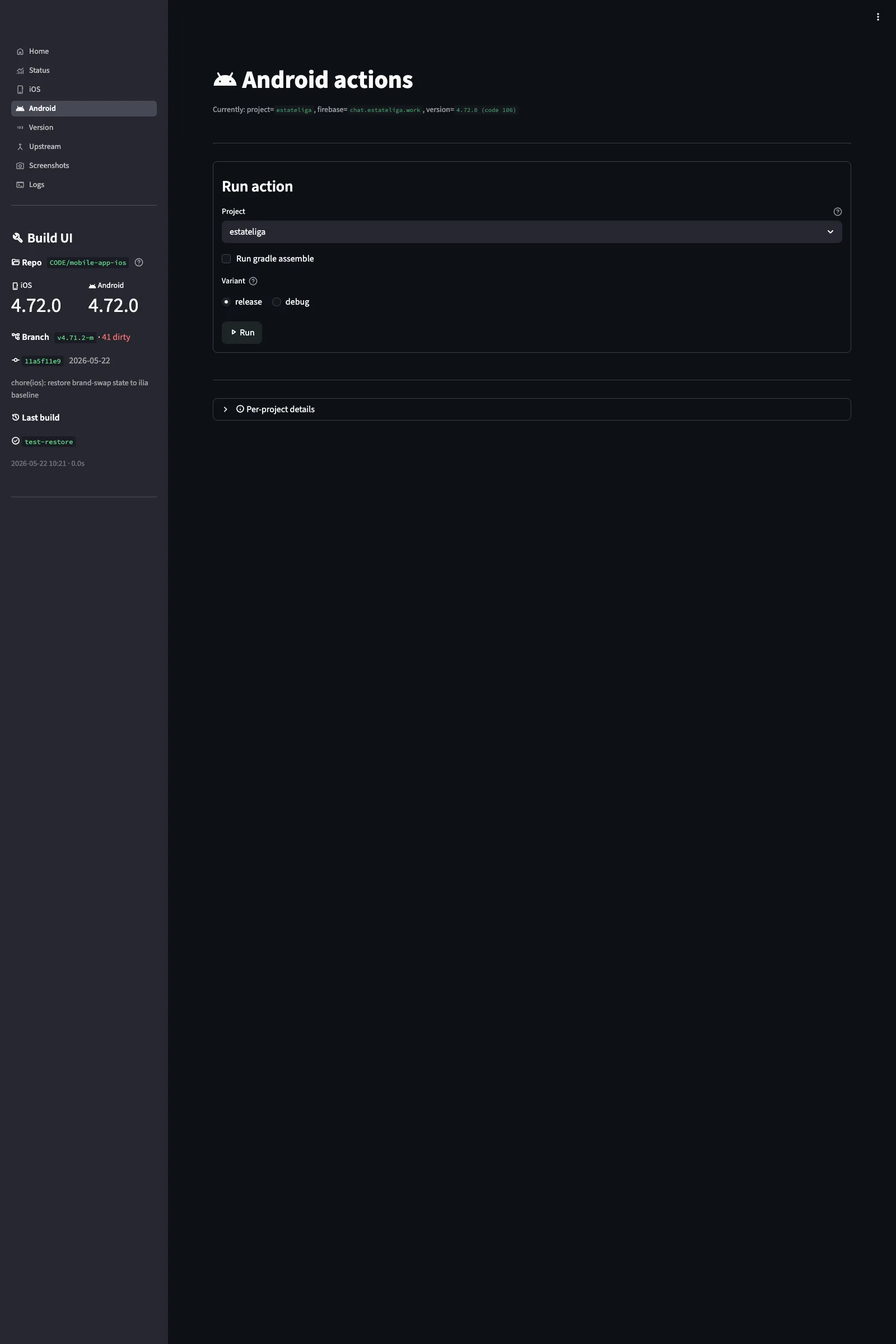The height and width of the screenshot is (1344, 896).
Task: Navigate to the Upstream page
Action: [83, 146]
